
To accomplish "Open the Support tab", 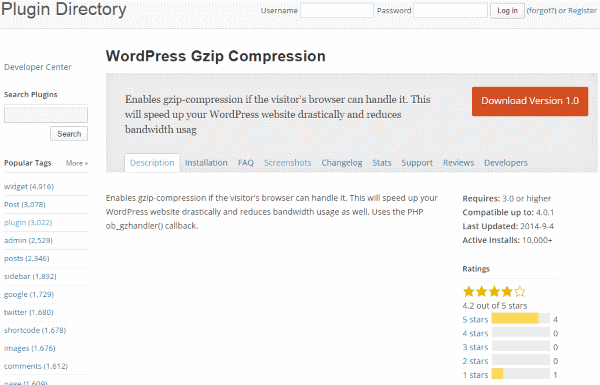I will (417, 163).
